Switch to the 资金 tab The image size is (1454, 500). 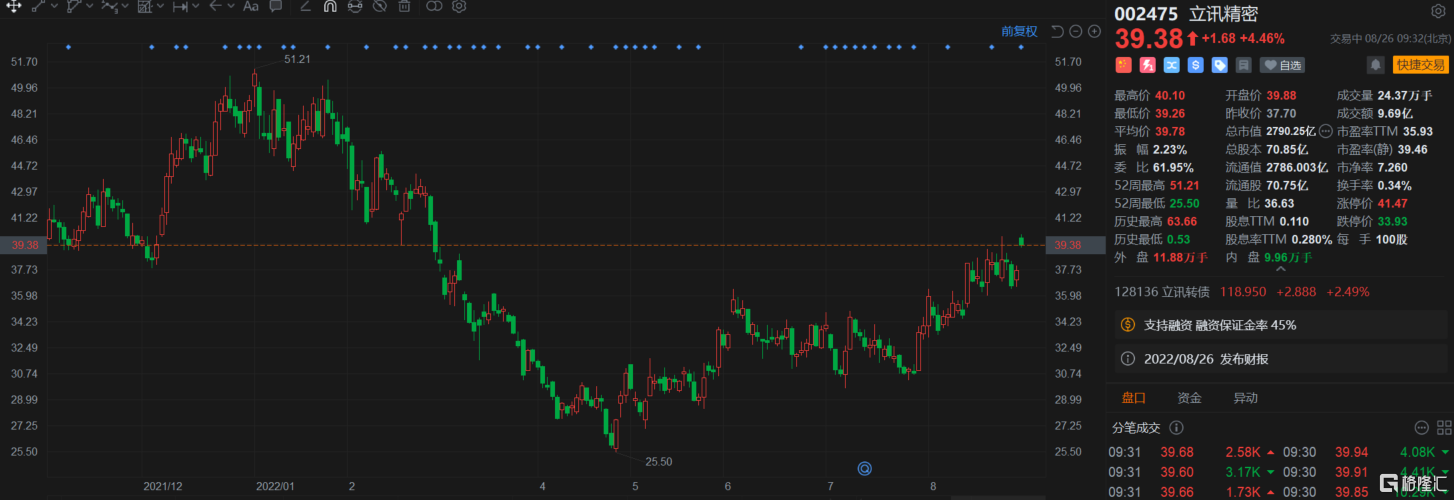1189,398
